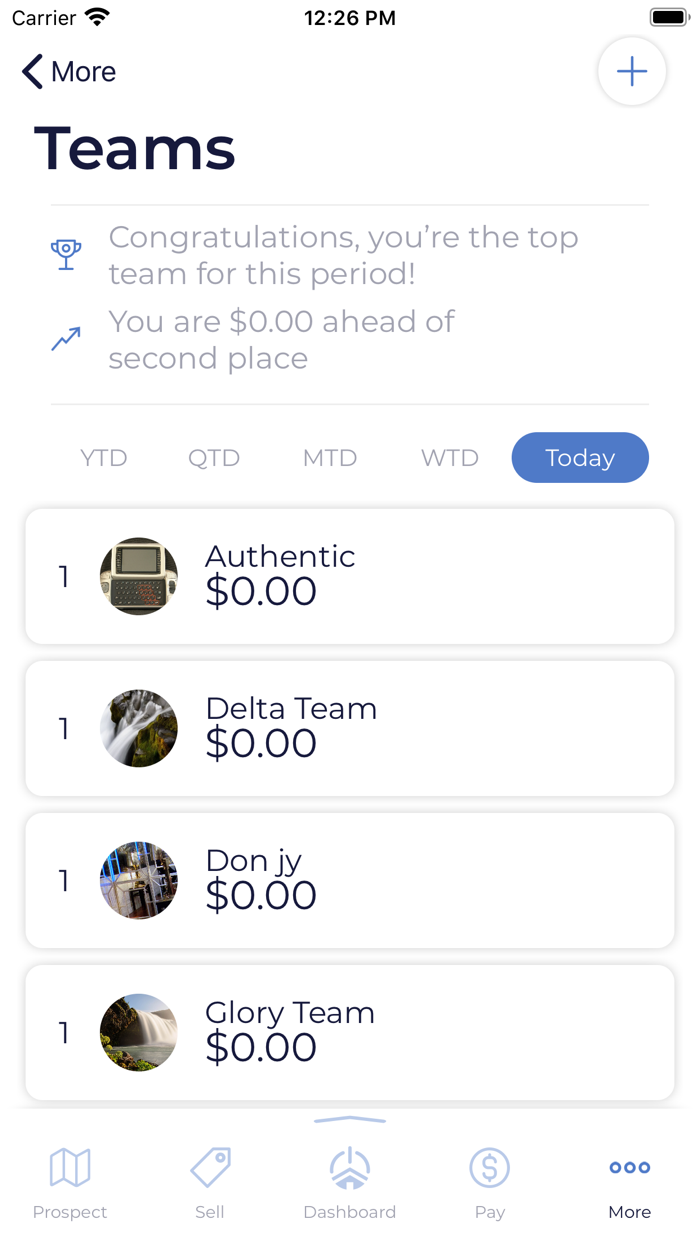Open the Pay dollar tab
This screenshot has height=1244, width=700.
[x=490, y=1182]
